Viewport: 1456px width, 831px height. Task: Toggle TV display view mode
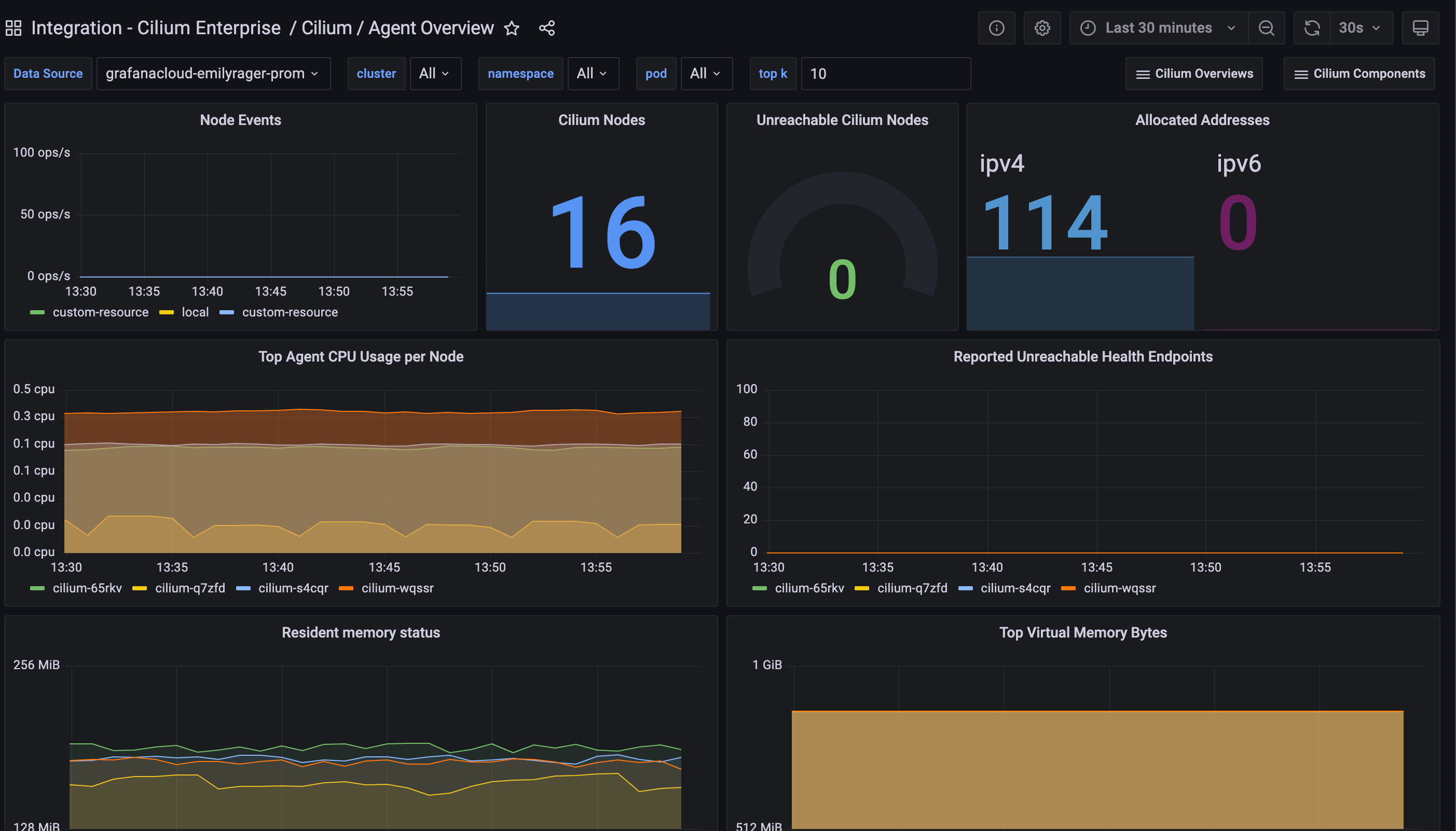[x=1420, y=28]
